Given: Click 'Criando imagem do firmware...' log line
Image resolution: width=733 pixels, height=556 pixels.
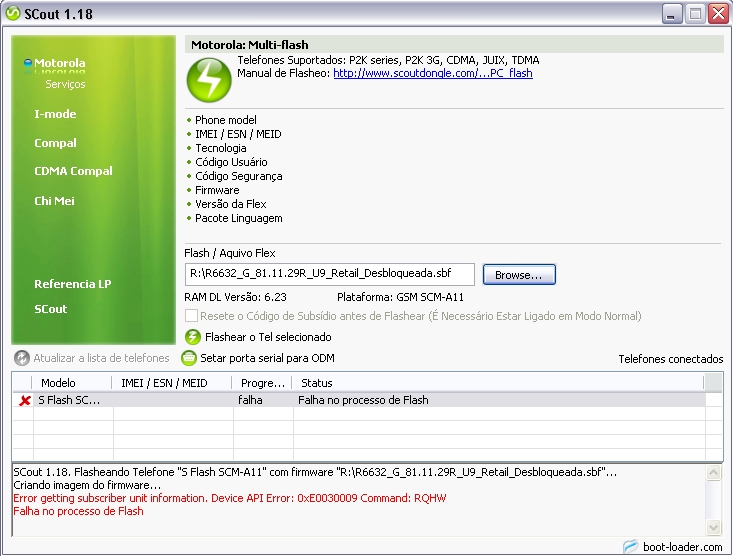Looking at the screenshot, I should point(87,485).
